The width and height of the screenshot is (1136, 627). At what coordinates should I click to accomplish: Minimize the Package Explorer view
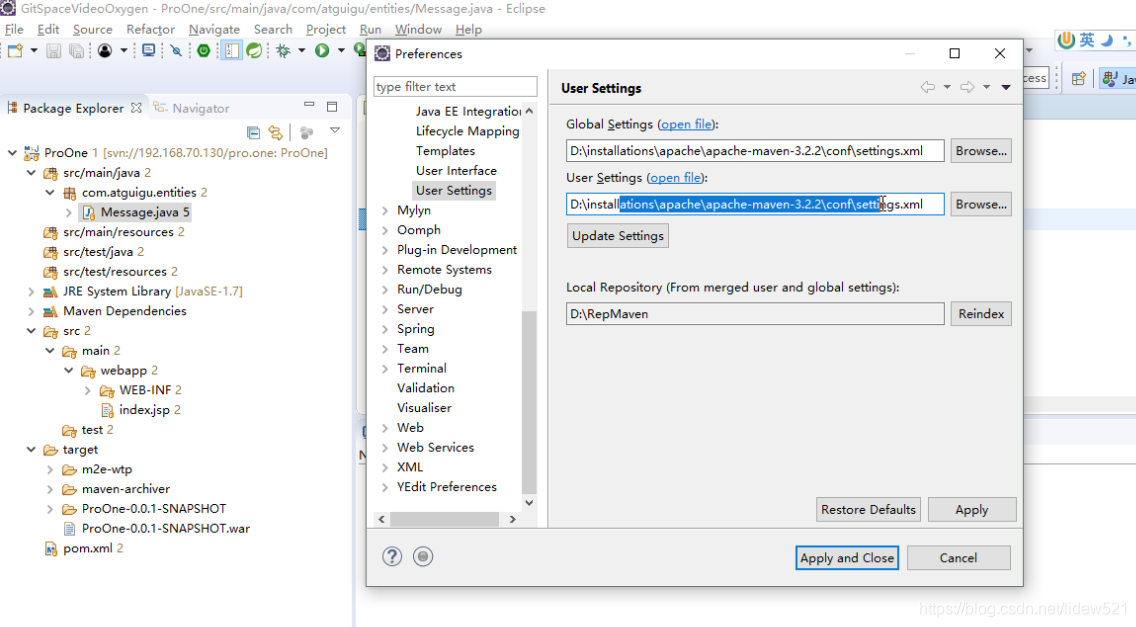click(309, 105)
